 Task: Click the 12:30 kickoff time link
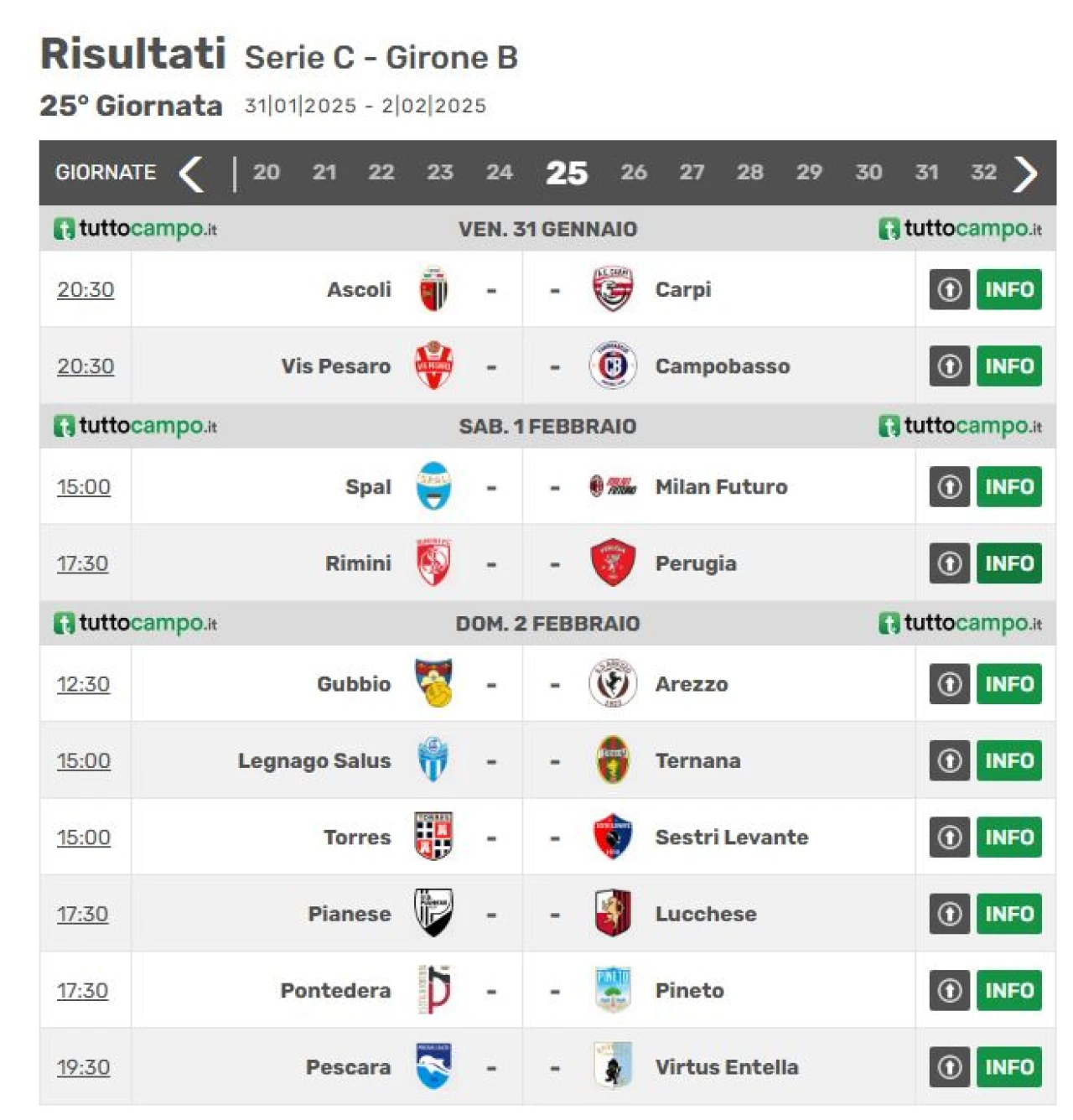coord(84,684)
